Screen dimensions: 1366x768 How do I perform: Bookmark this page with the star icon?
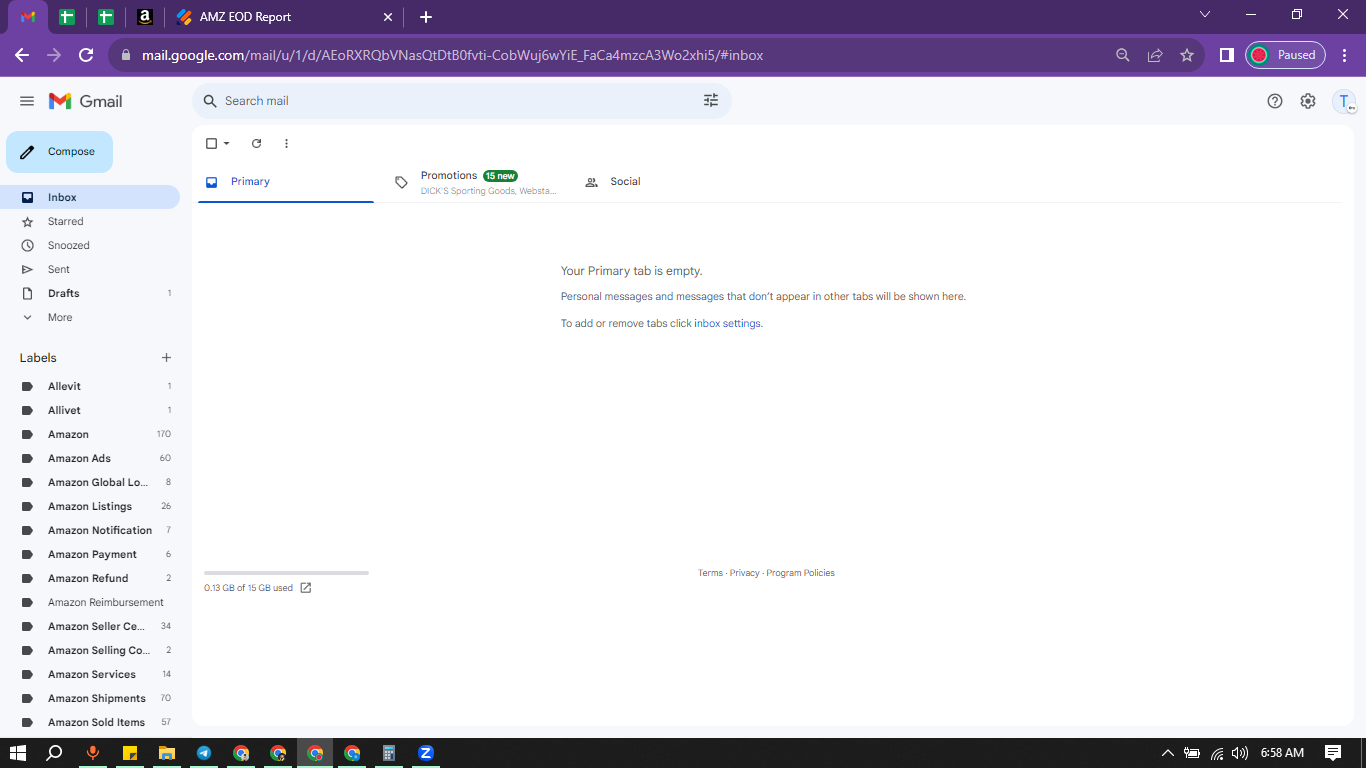tap(1187, 56)
